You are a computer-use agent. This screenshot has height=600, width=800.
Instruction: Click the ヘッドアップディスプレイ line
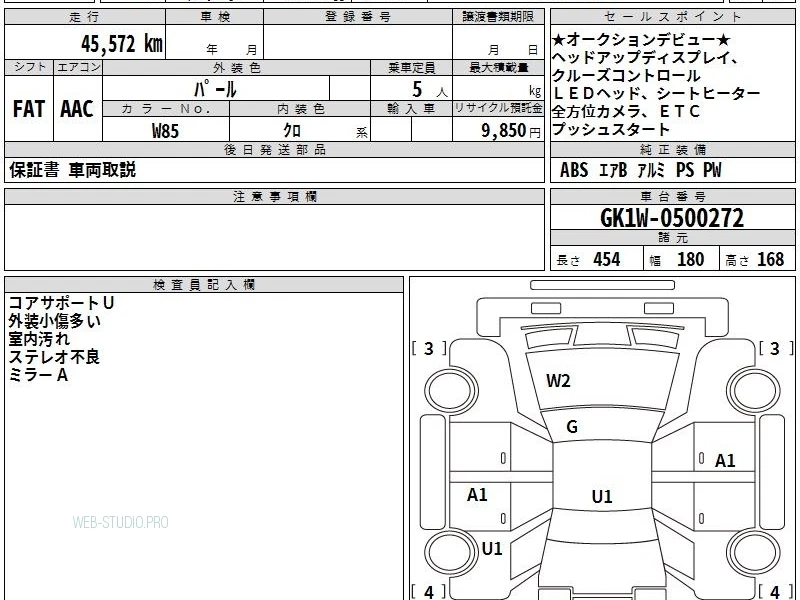(x=645, y=58)
